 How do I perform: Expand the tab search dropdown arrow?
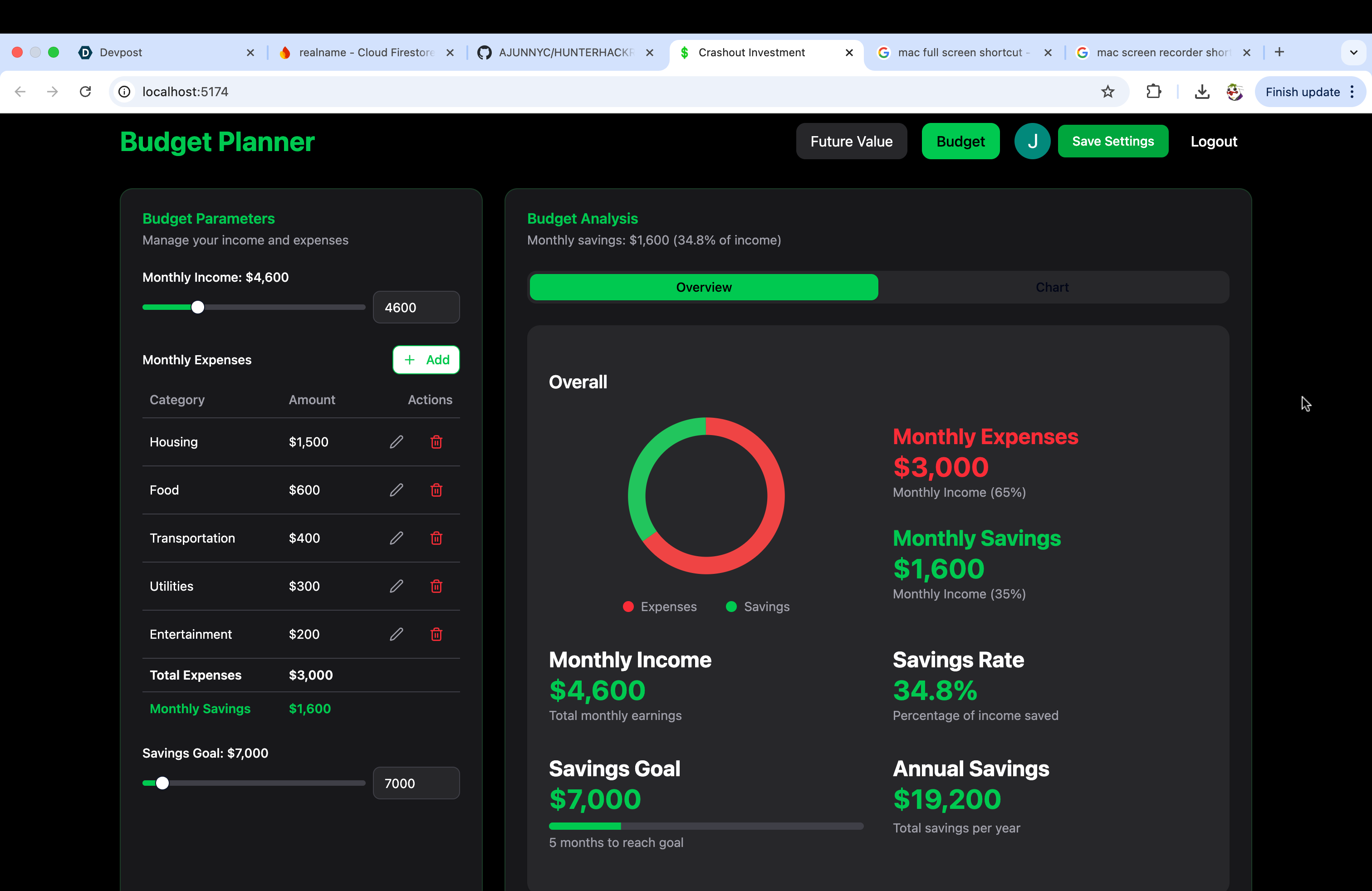coord(1353,53)
